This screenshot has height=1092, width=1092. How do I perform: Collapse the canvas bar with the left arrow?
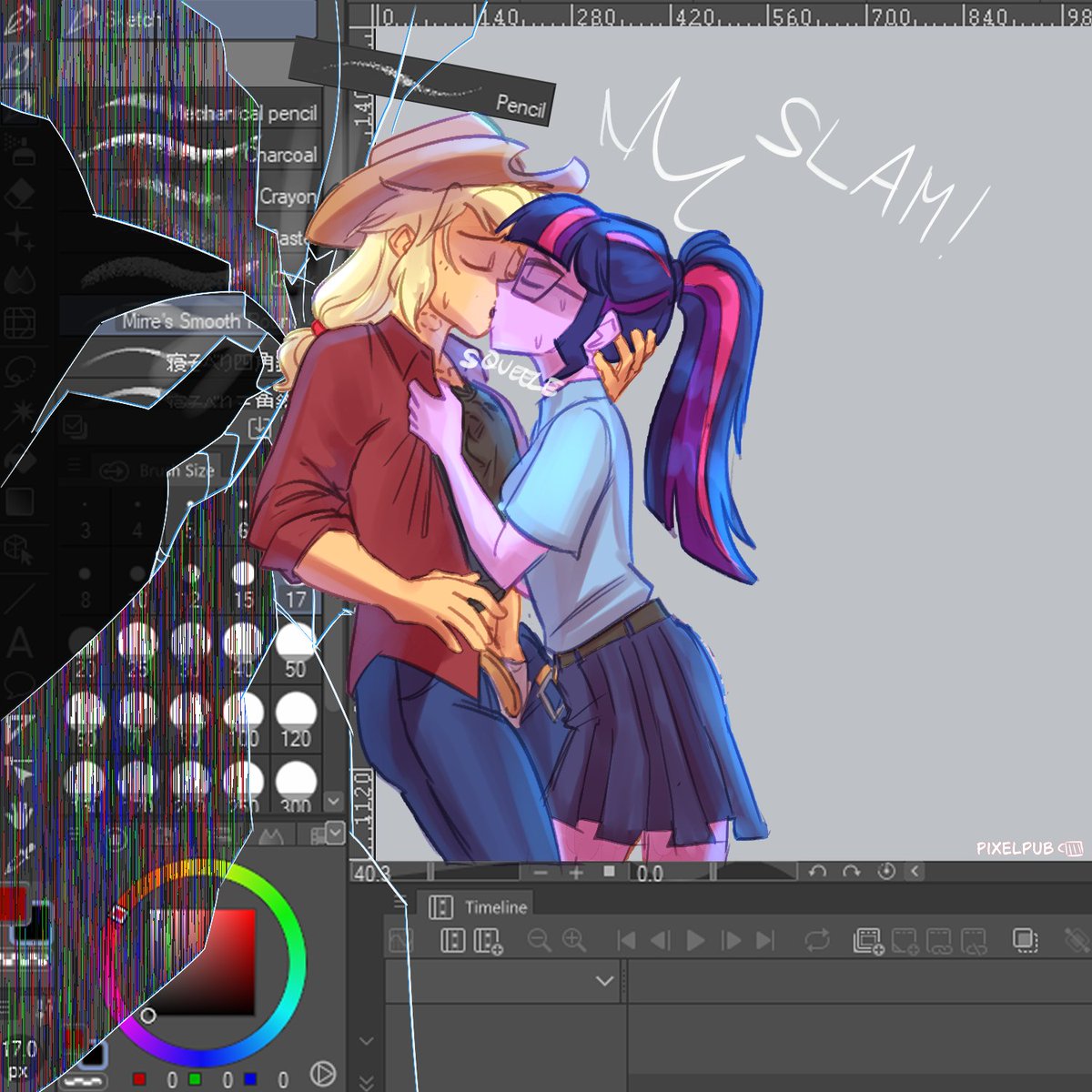915,872
